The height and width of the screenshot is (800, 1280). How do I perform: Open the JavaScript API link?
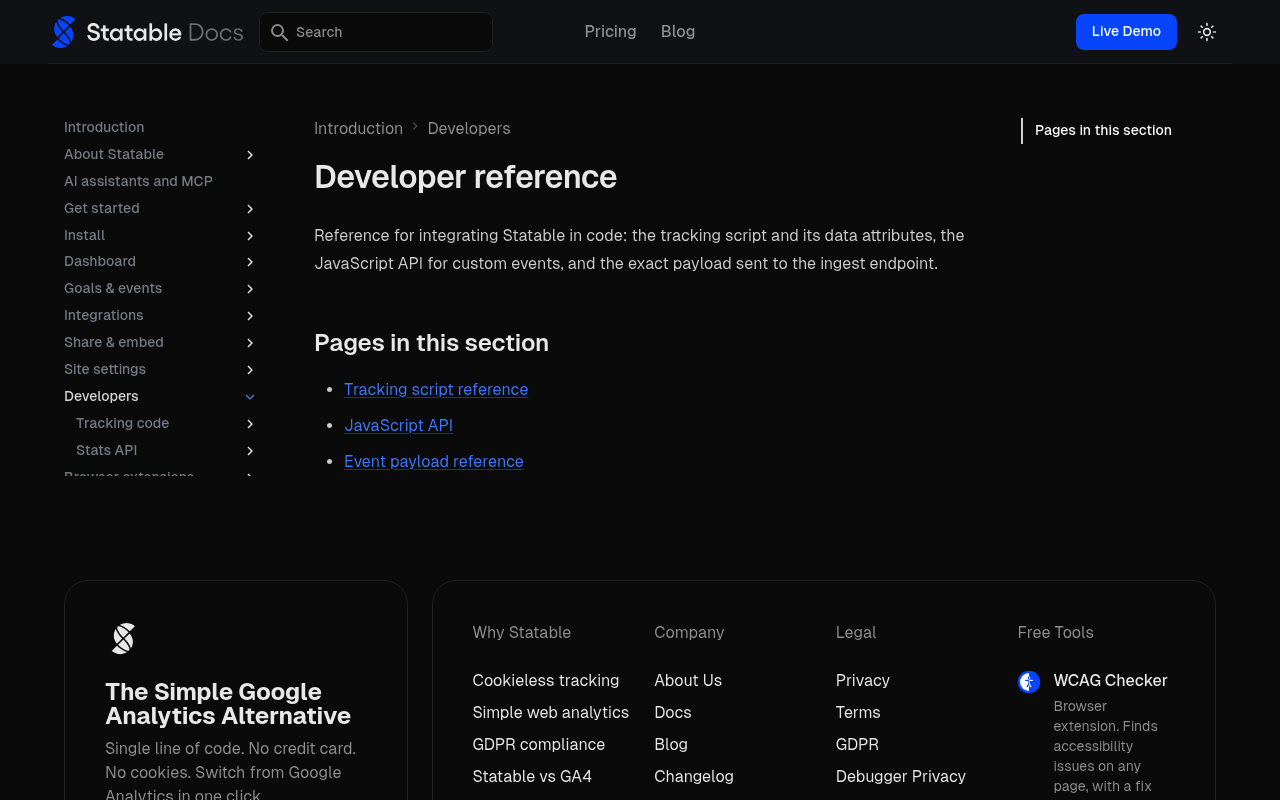pos(398,425)
